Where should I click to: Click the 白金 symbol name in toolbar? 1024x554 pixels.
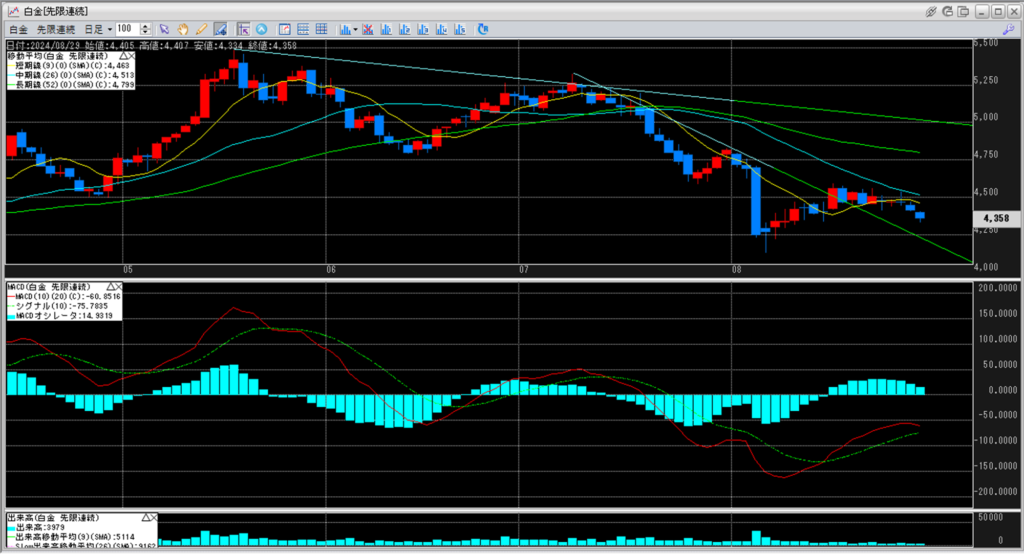point(19,29)
